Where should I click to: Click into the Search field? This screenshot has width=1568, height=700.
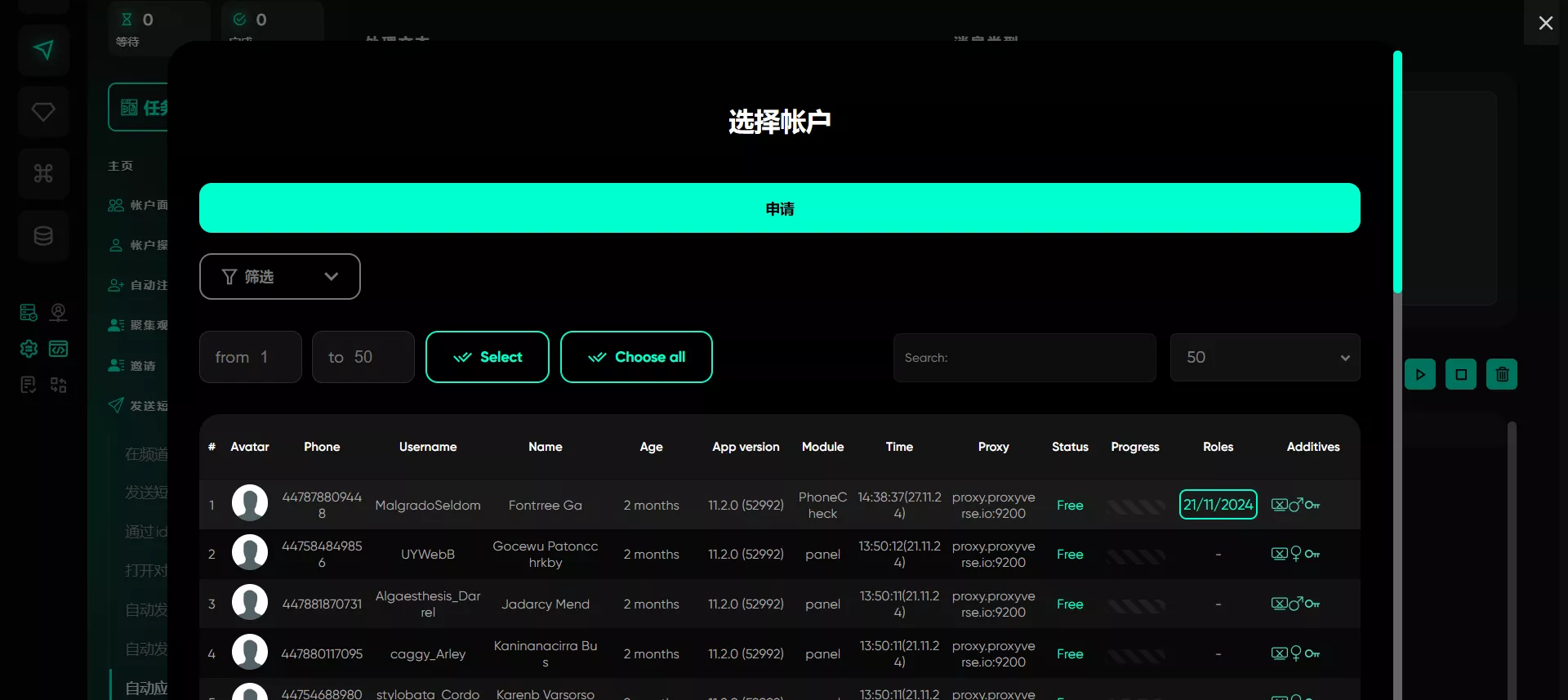[x=1025, y=358]
